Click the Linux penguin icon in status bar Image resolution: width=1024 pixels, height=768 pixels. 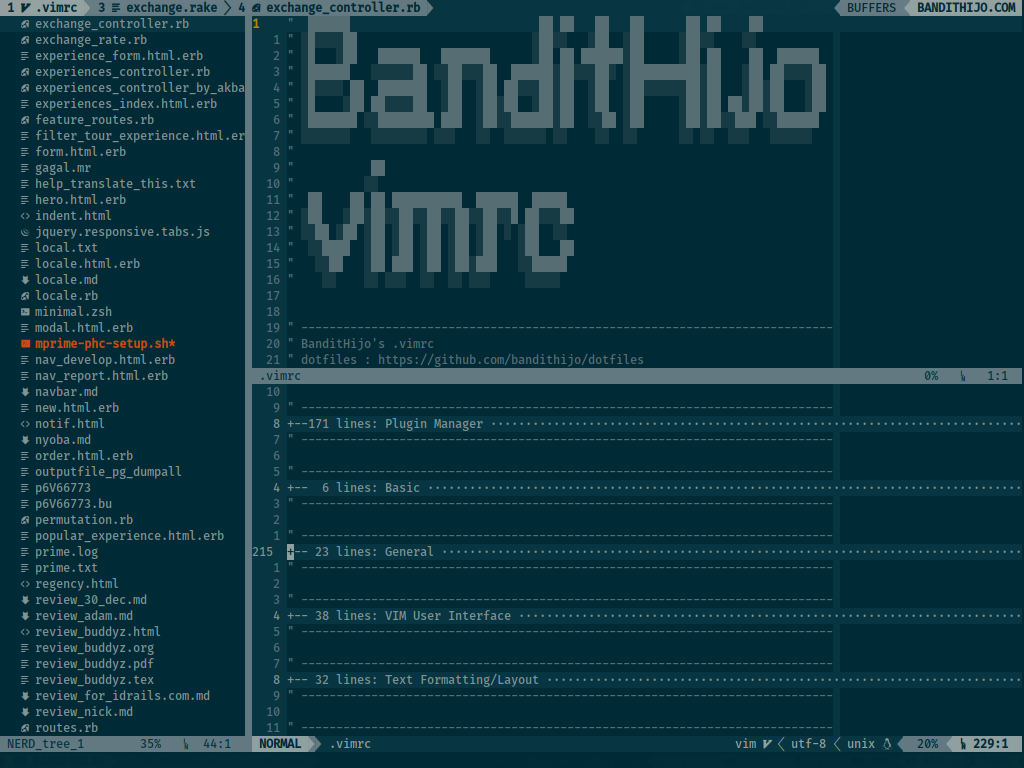click(885, 744)
